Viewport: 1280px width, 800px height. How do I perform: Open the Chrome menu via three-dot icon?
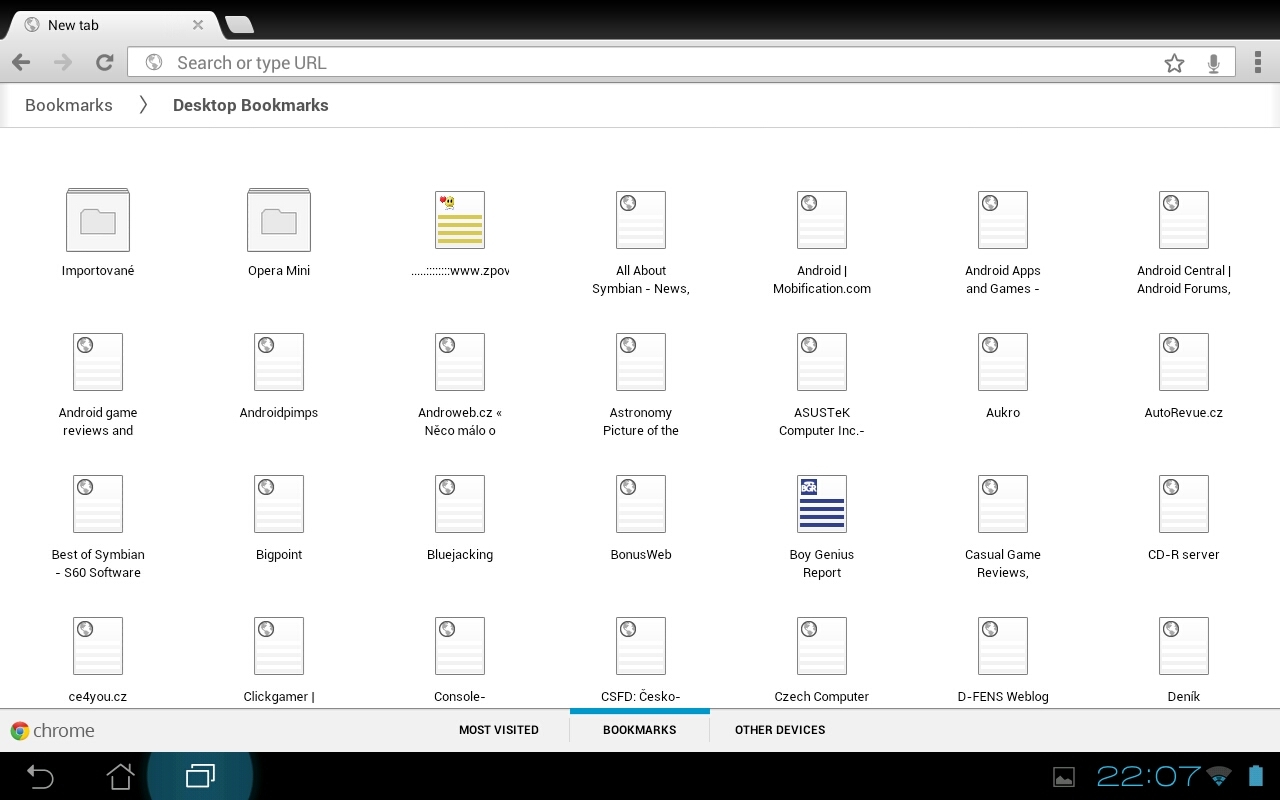coord(1258,62)
